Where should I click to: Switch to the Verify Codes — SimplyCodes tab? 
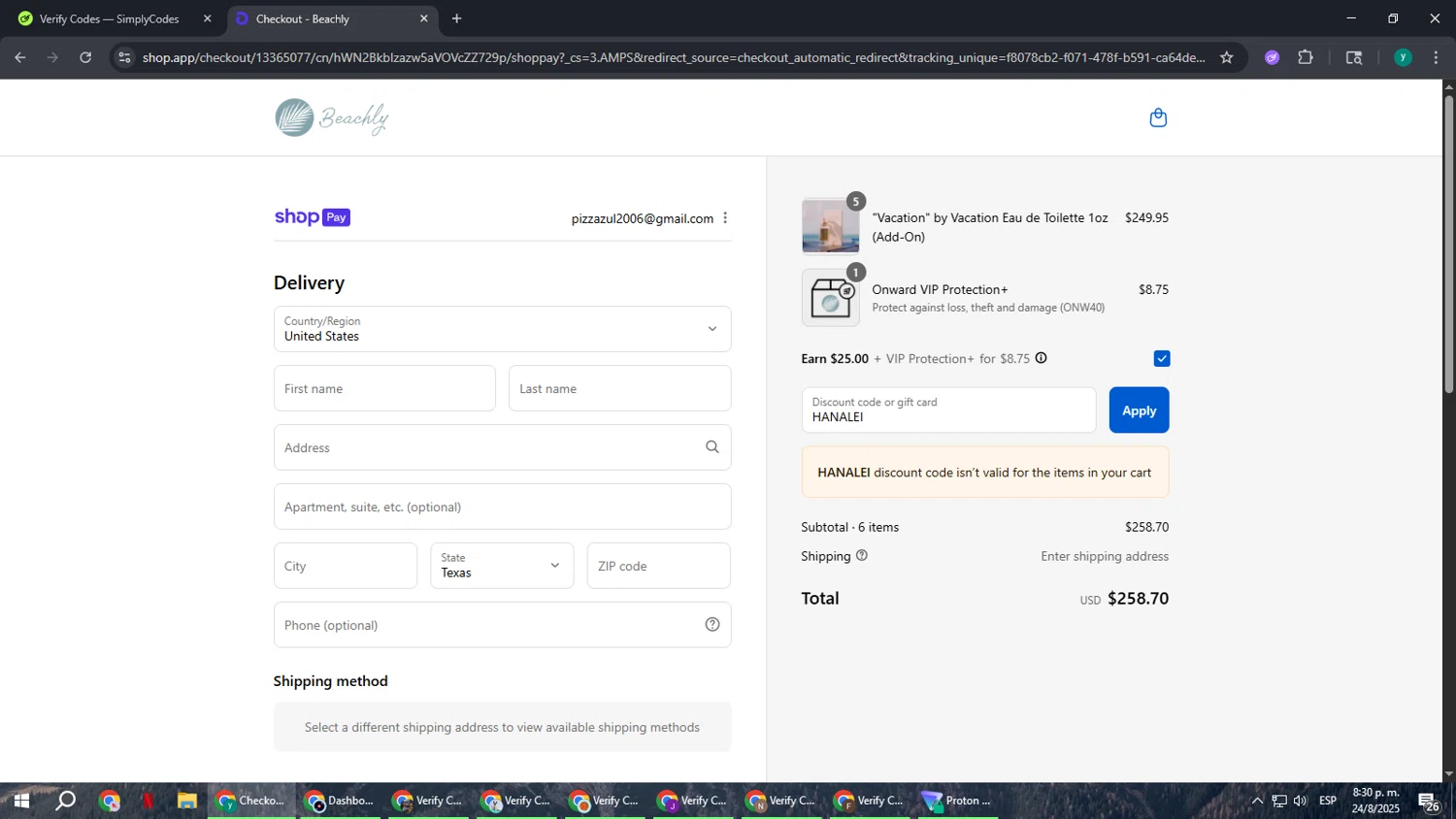(x=112, y=18)
